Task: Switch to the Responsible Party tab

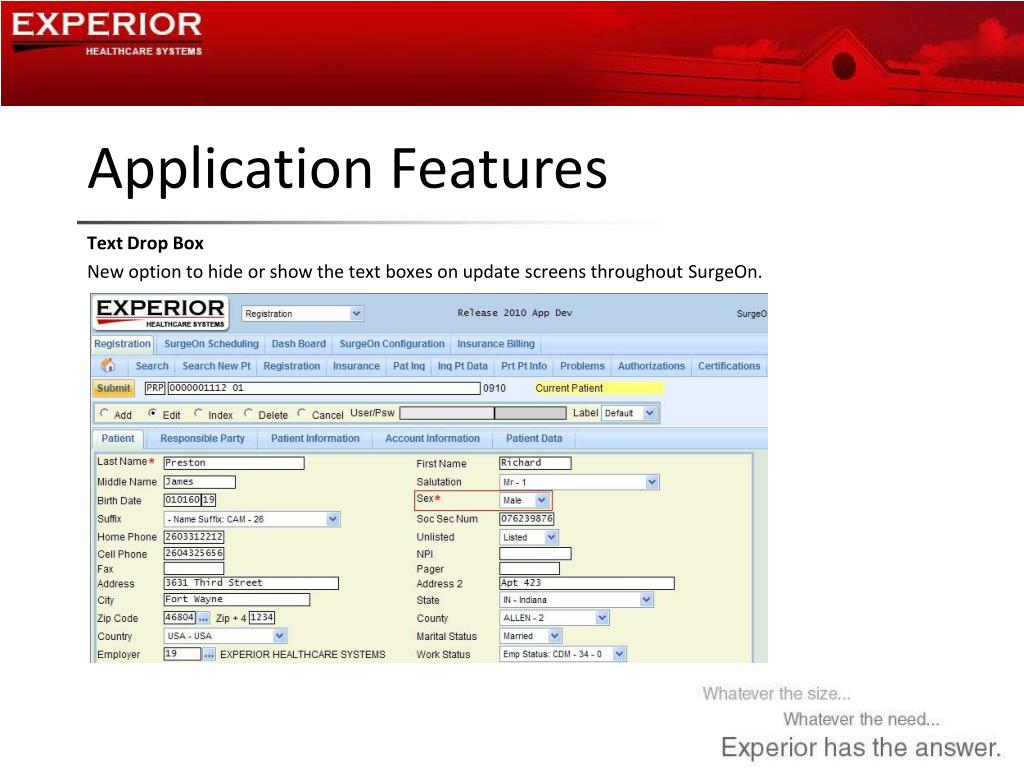Action: tap(202, 438)
